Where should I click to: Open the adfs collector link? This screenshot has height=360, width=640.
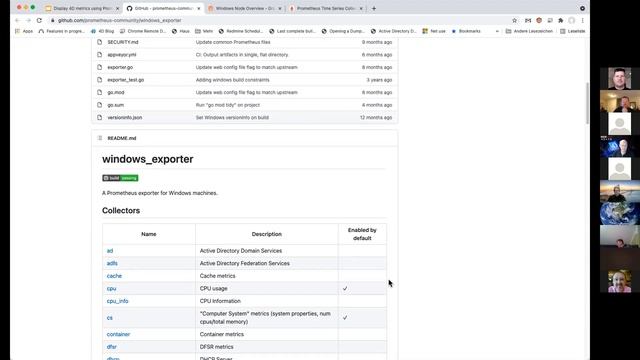[x=112, y=263]
